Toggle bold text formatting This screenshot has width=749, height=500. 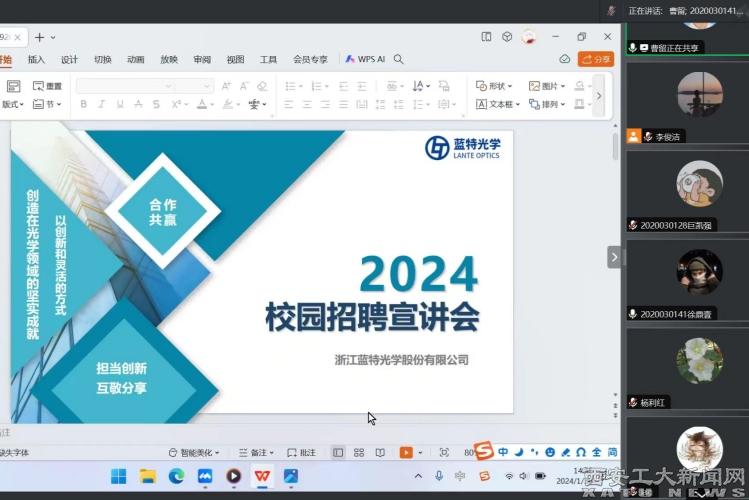(x=84, y=104)
